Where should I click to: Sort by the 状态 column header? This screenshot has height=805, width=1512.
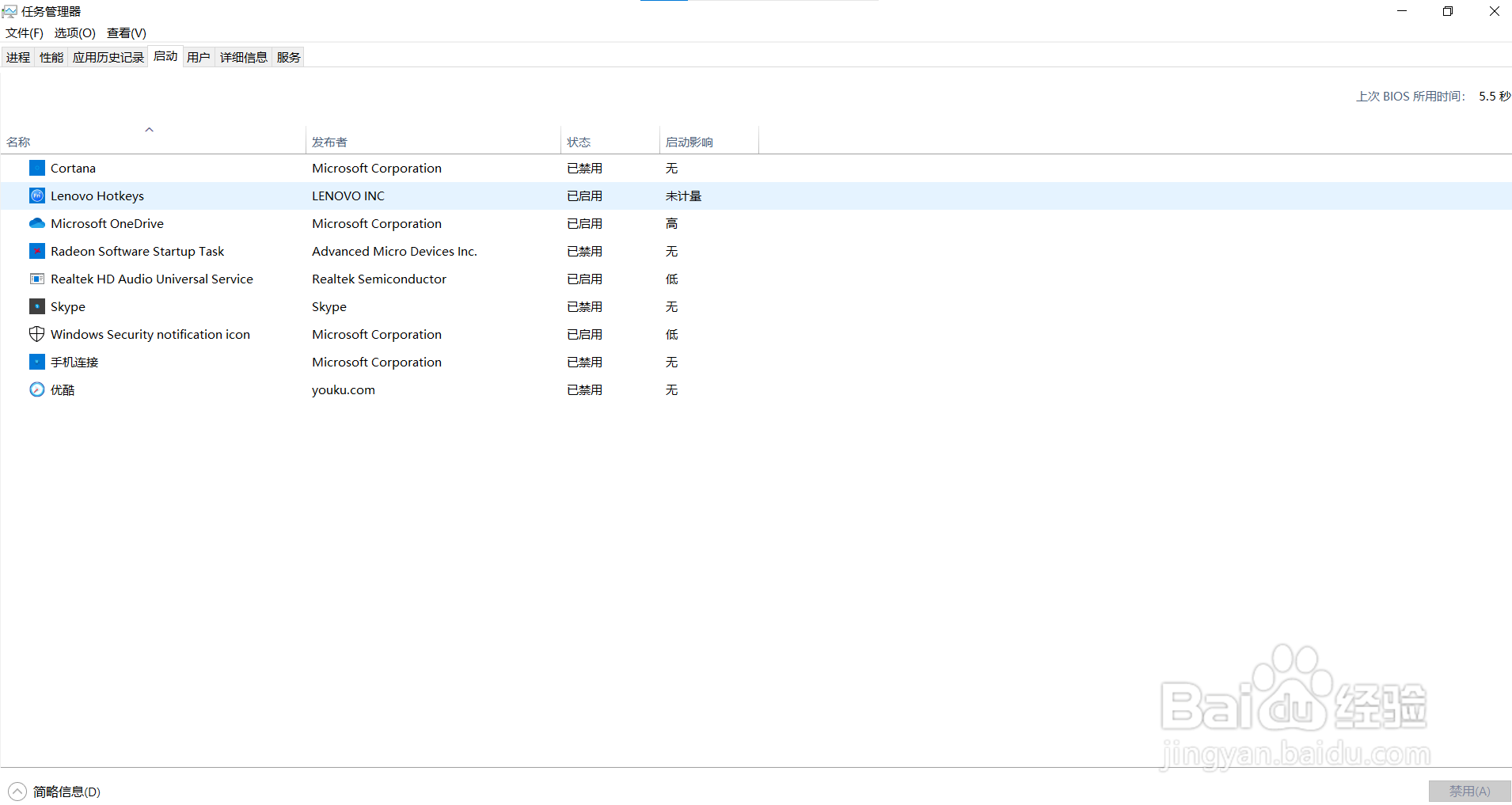610,140
